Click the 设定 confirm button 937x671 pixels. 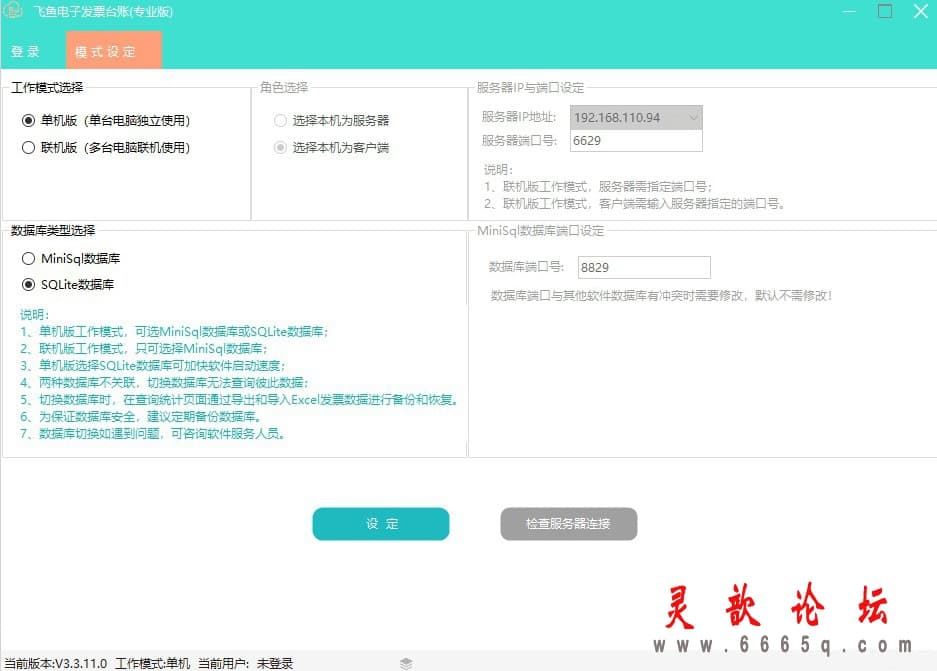381,524
